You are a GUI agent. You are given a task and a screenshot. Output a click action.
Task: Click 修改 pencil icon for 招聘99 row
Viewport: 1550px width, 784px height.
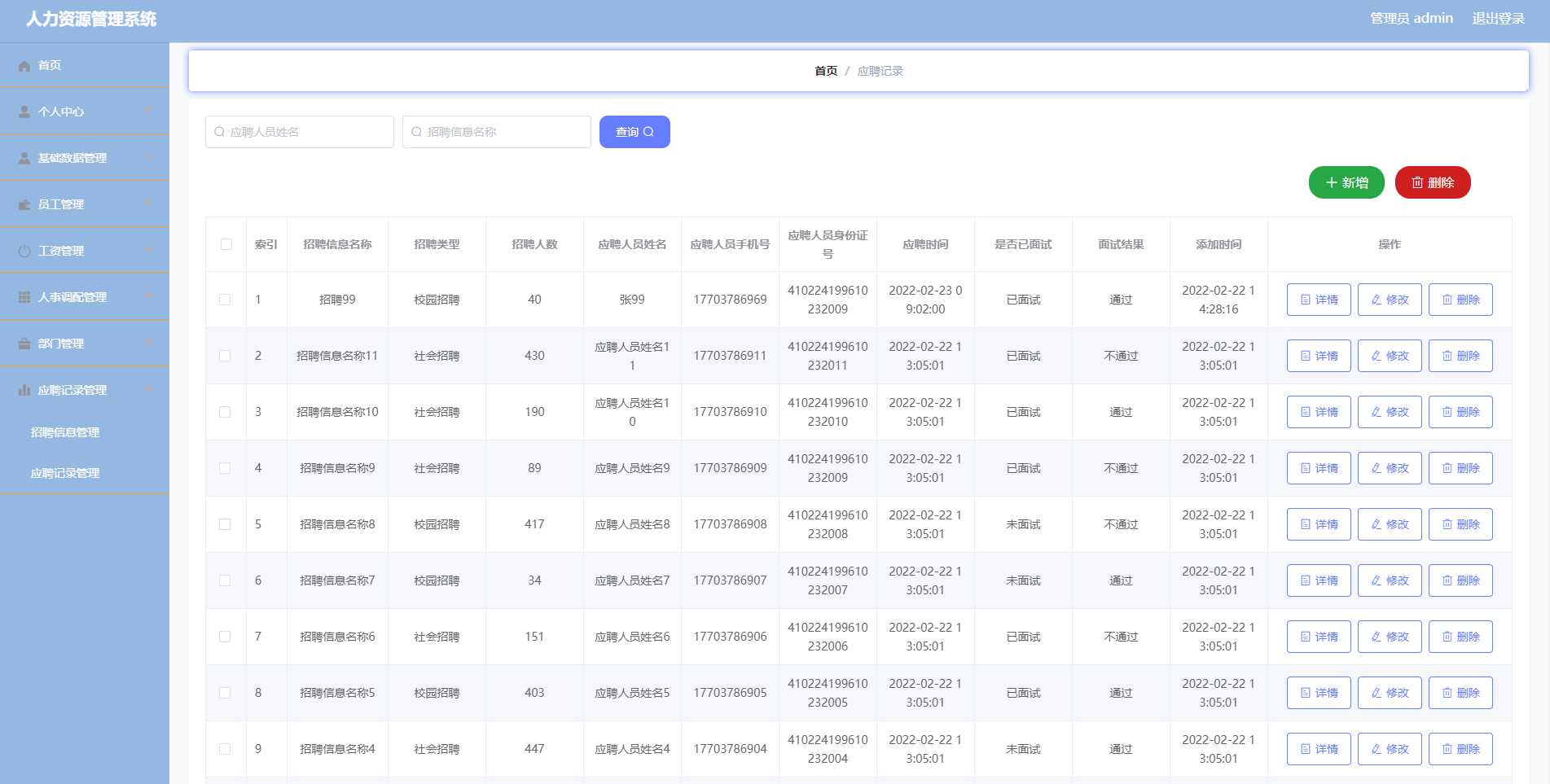coord(1377,300)
